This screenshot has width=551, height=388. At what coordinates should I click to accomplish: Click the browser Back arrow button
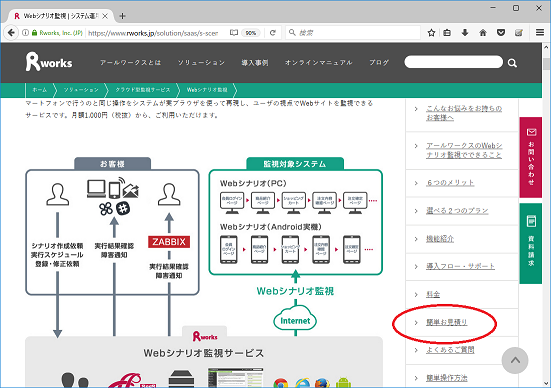click(11, 33)
